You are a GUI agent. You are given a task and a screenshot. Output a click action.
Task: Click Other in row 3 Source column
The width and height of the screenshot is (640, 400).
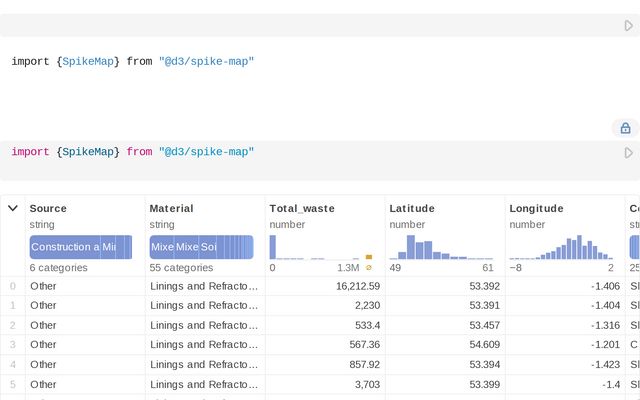click(x=43, y=344)
